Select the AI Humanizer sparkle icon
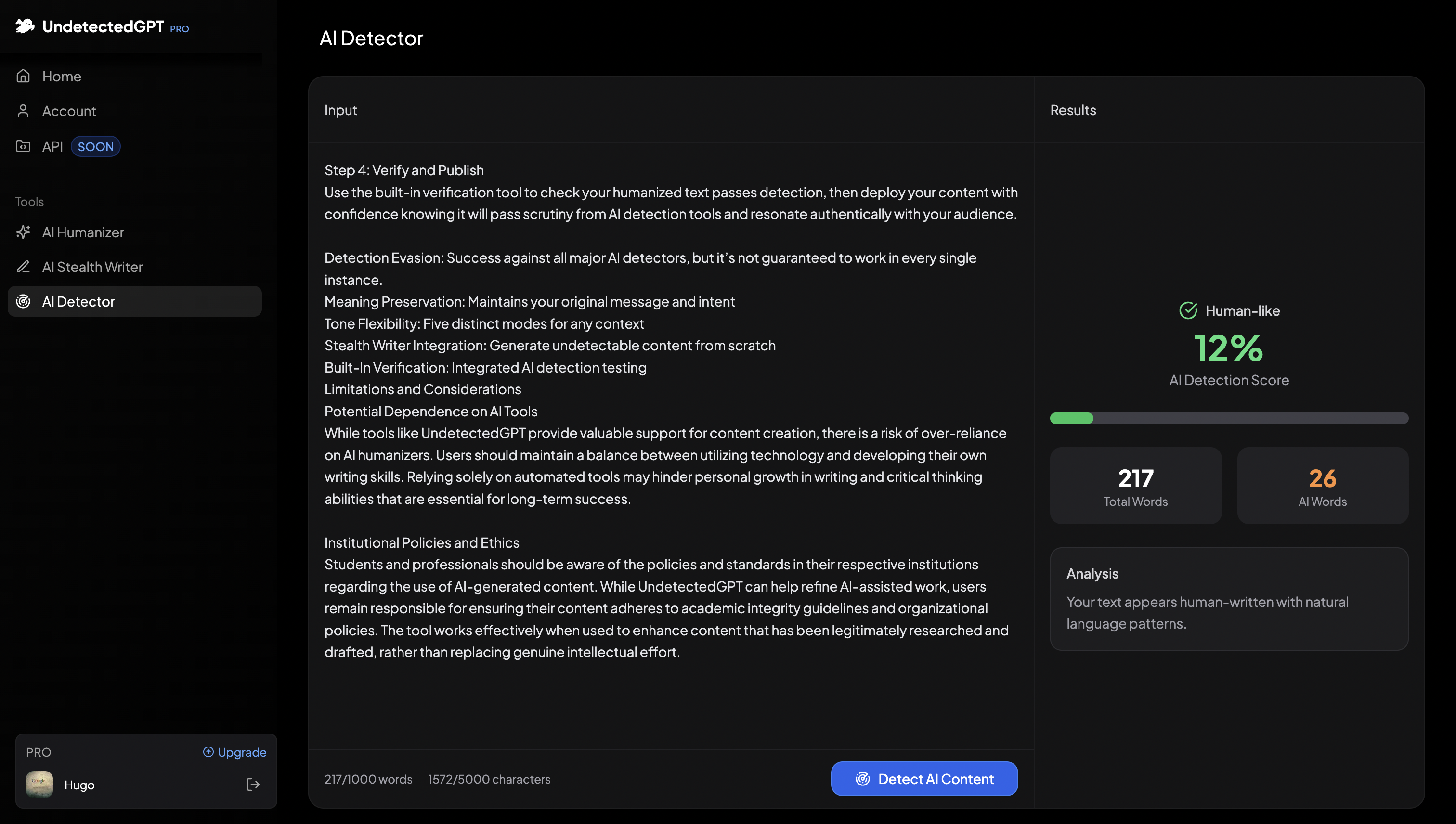Screen dimensions: 1456x824 tap(24, 232)
